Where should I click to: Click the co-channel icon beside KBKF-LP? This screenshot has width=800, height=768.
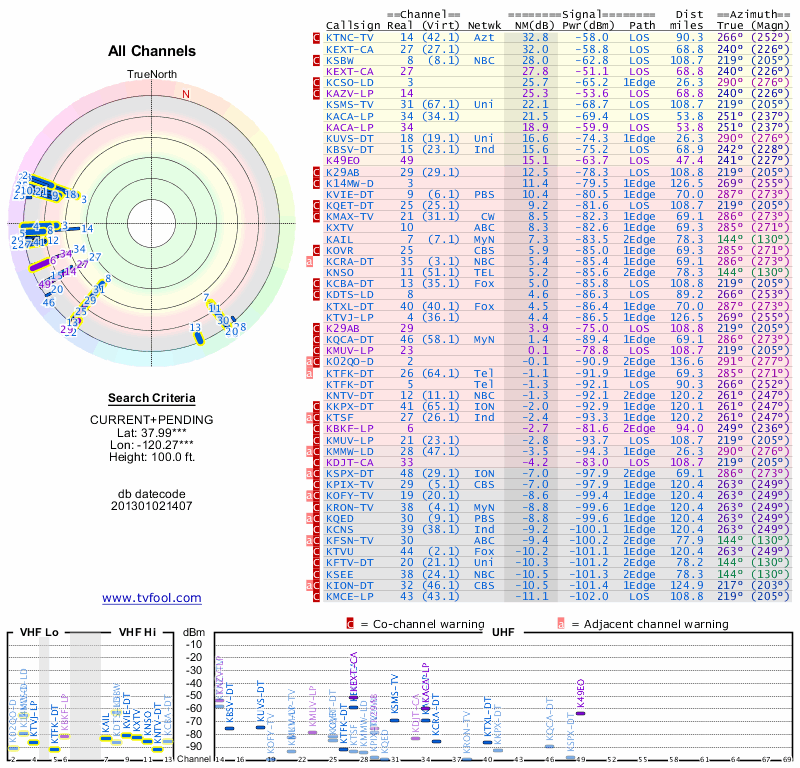pos(317,429)
